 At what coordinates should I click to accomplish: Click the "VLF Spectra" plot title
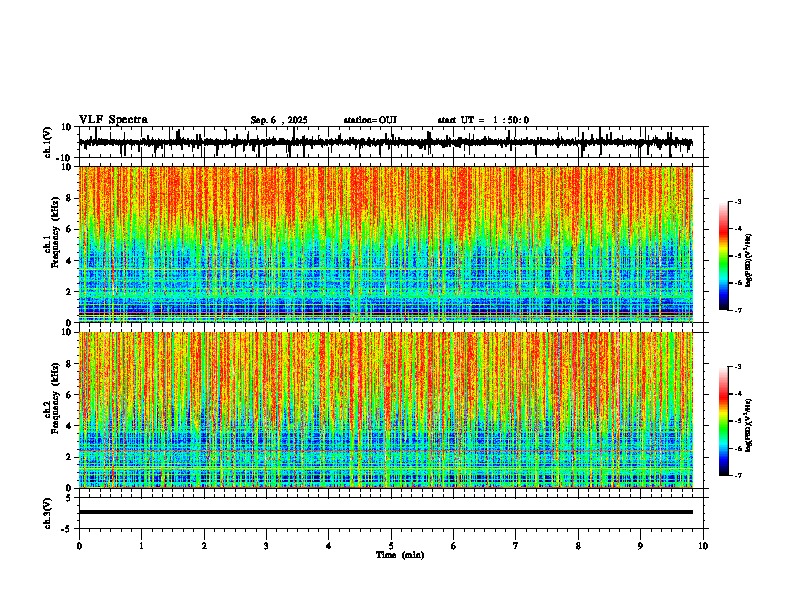(x=113, y=120)
